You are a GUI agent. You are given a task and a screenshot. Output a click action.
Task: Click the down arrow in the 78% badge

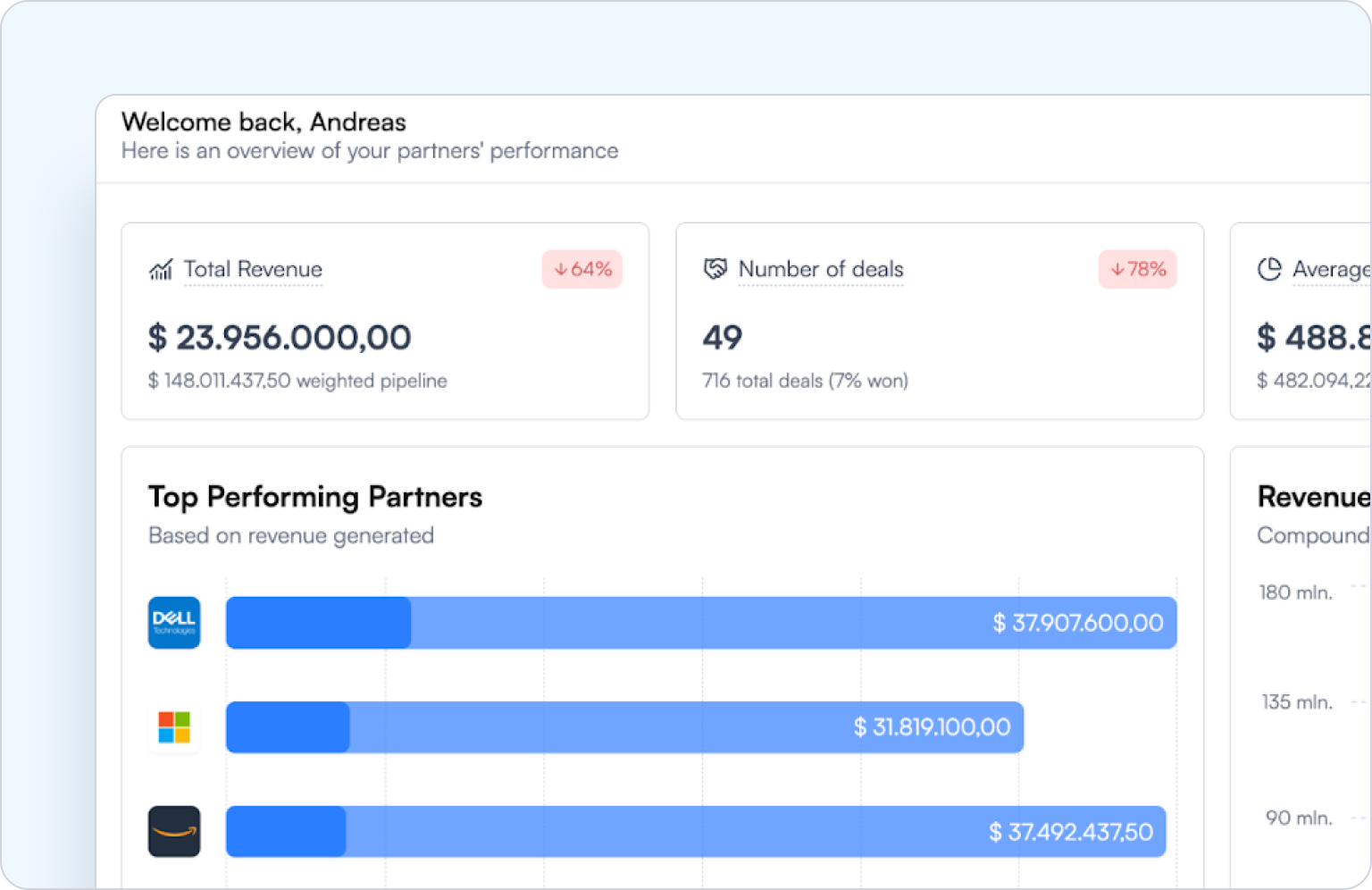point(1116,268)
